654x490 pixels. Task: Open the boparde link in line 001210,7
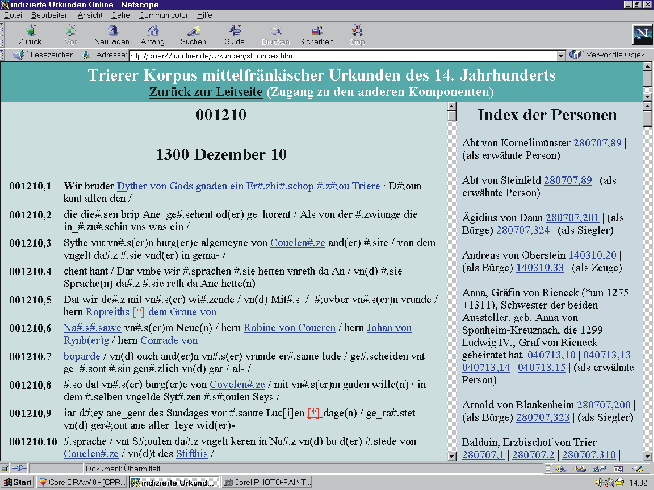coord(82,356)
